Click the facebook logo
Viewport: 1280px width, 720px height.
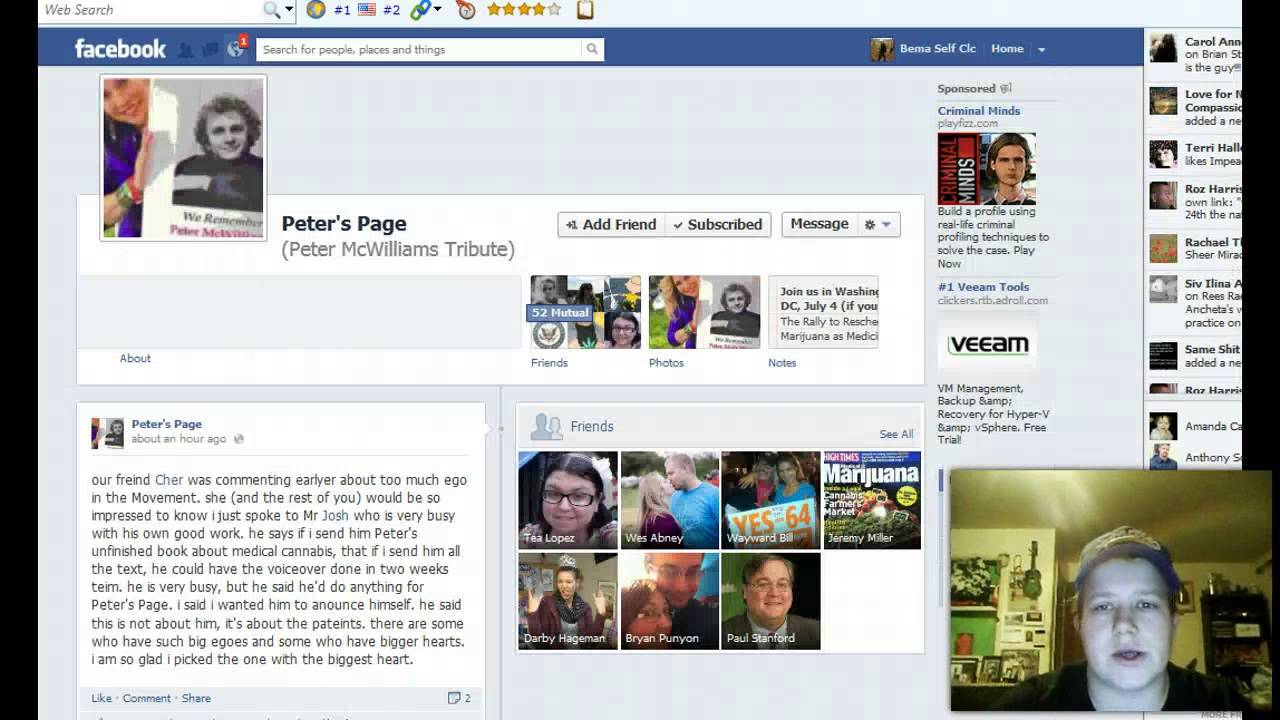[120, 49]
